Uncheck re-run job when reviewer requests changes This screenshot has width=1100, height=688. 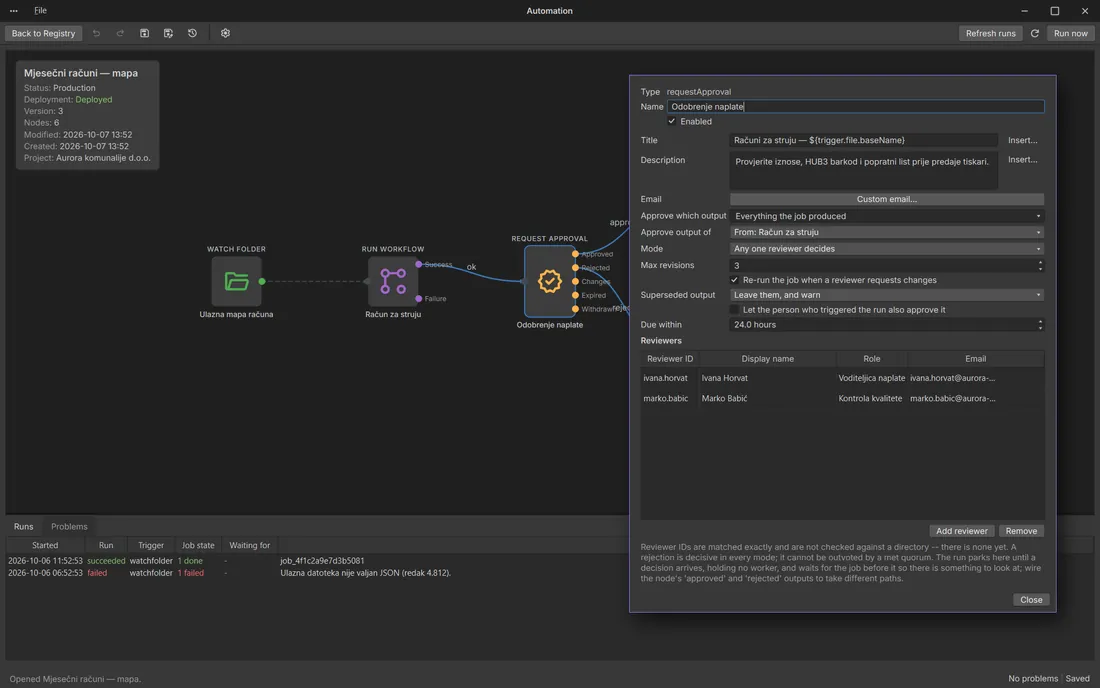(x=735, y=280)
